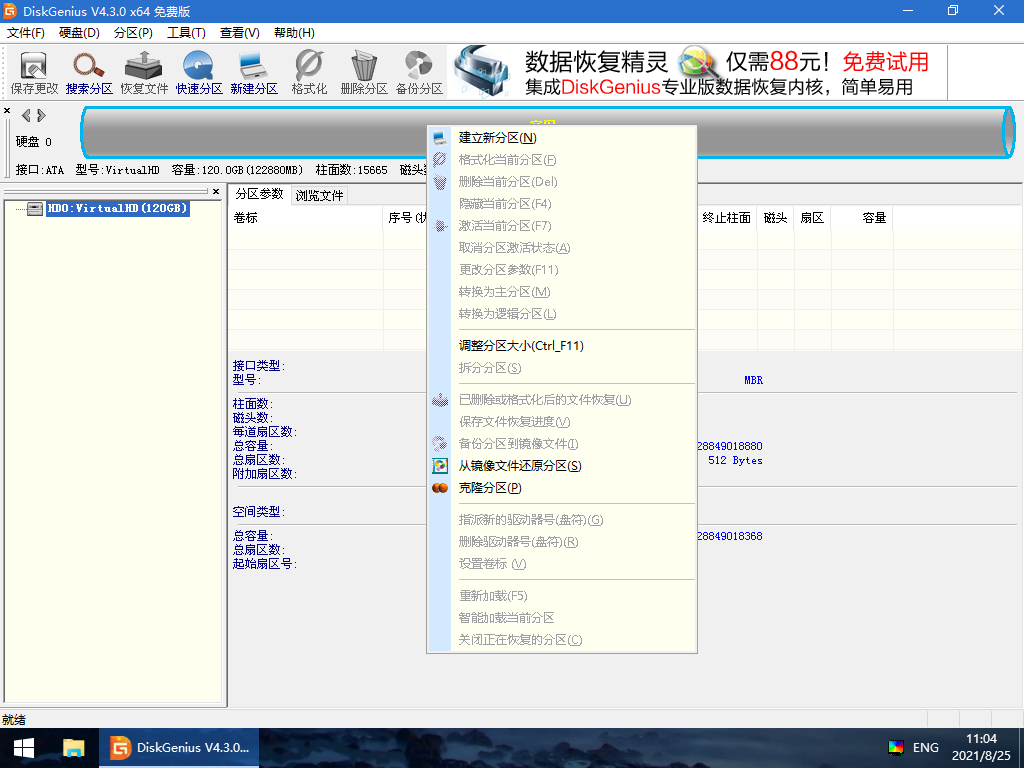Open 恢复文件 from toolbar

click(x=144, y=72)
